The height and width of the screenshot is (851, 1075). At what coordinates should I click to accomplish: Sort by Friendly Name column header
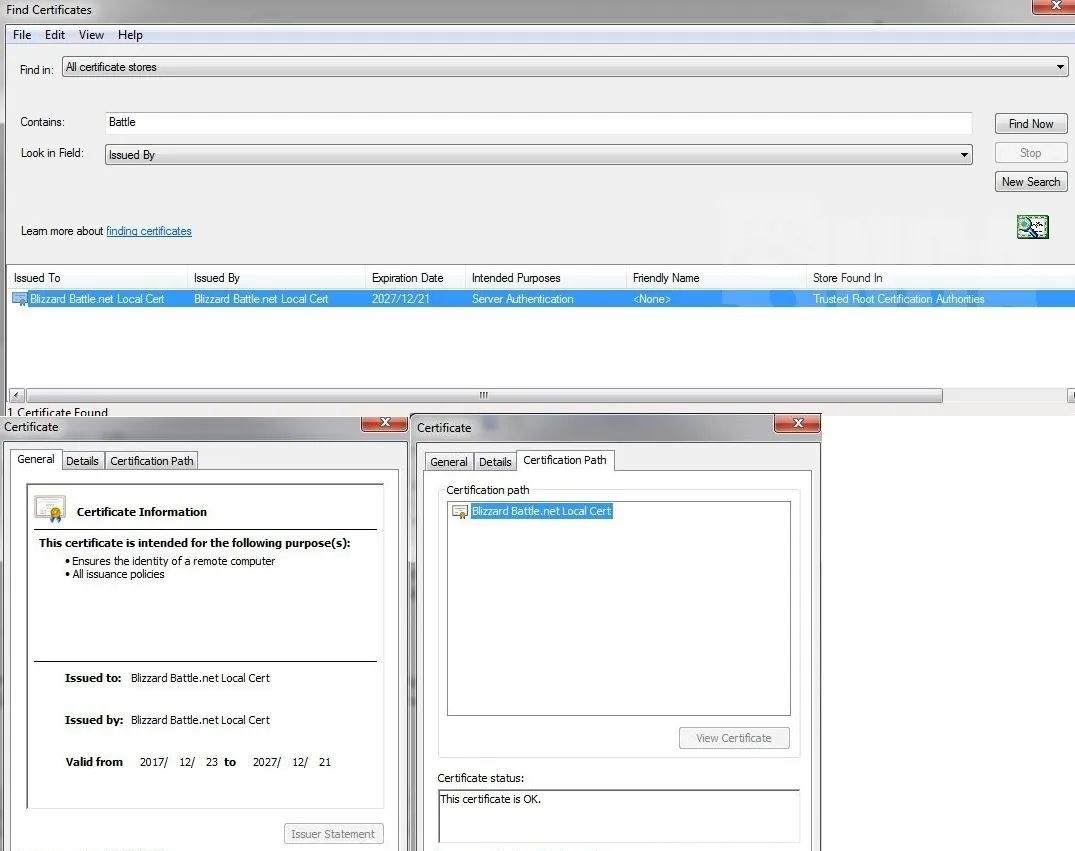(x=716, y=278)
